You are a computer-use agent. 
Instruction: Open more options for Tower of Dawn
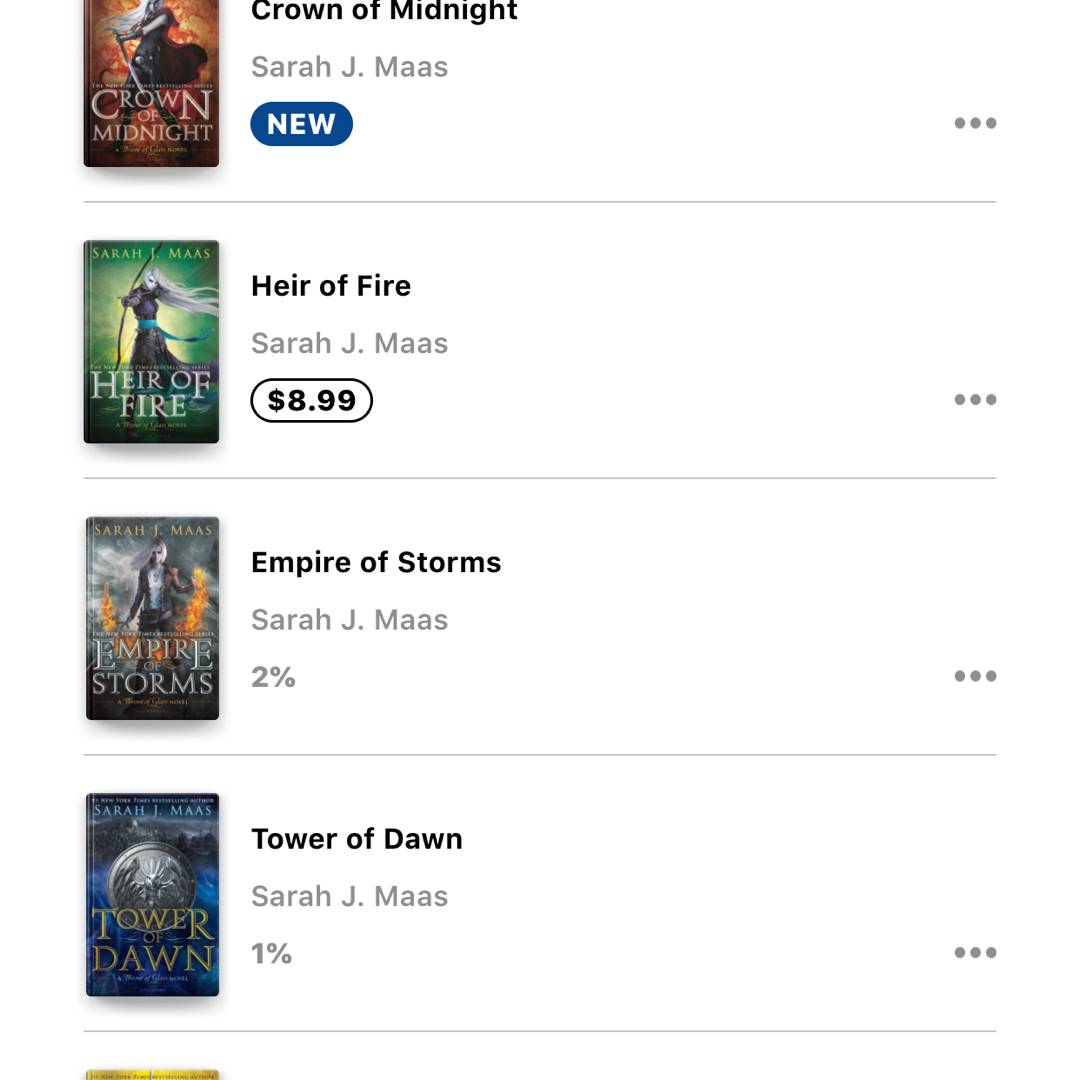(x=975, y=953)
